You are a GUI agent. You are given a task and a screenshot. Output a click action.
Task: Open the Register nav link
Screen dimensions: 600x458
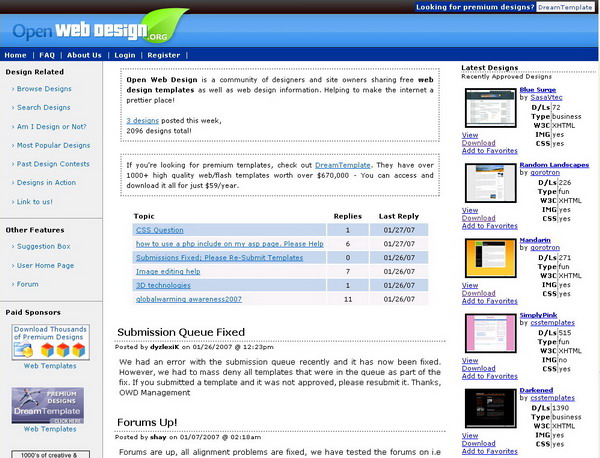(x=164, y=55)
